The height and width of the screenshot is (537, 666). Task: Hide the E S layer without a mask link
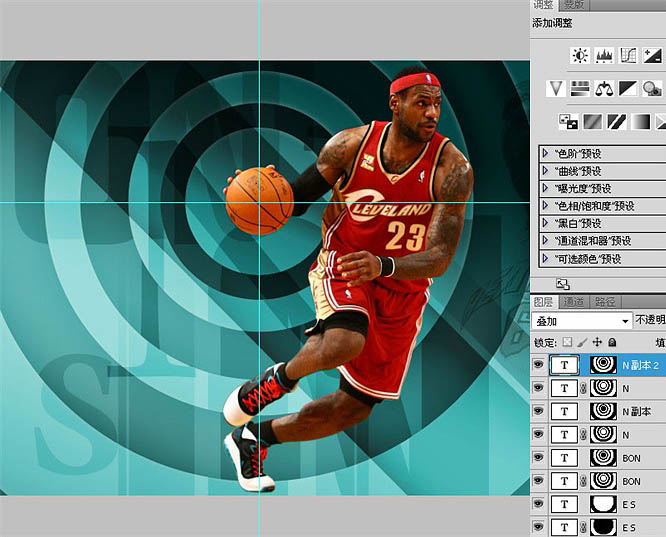coord(539,504)
